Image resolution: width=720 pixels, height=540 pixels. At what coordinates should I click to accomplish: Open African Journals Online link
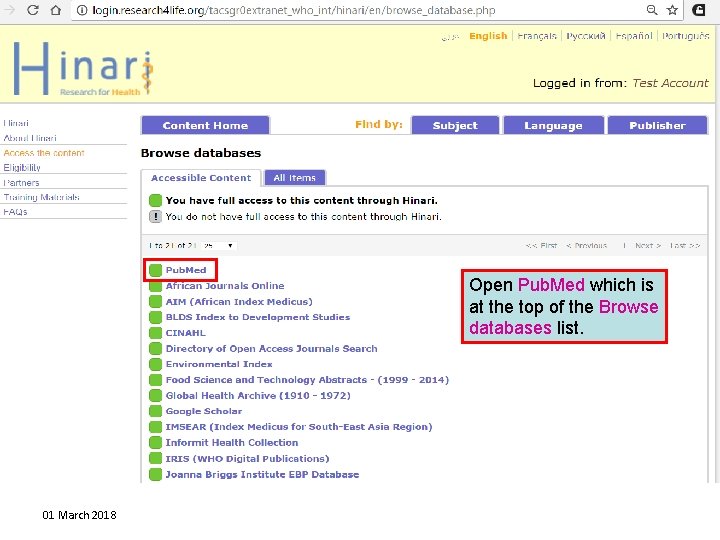tap(225, 286)
